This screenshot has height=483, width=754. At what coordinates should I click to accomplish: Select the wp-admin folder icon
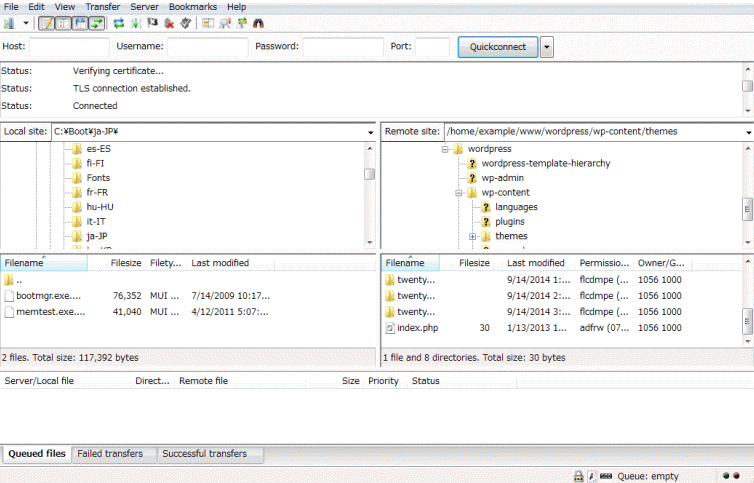point(472,178)
